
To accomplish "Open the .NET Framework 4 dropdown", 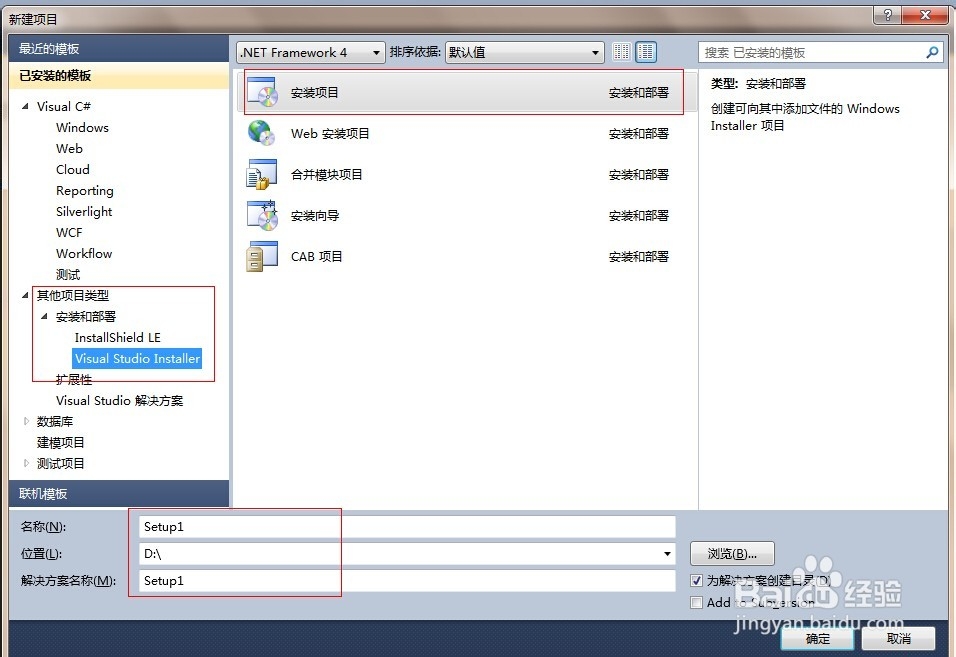I will click(311, 52).
